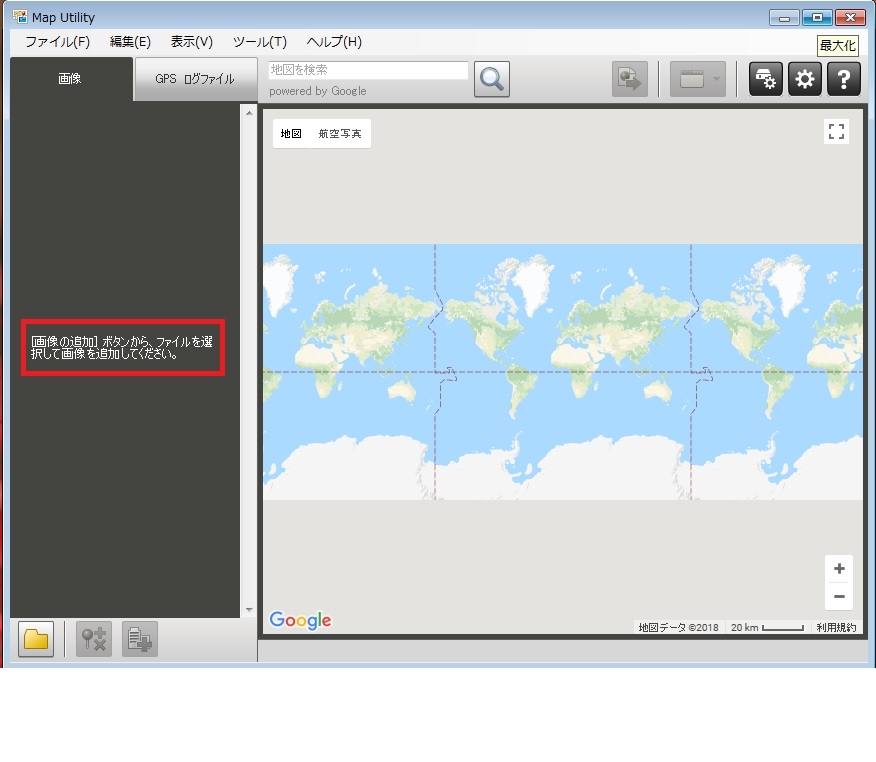Screen dimensions: 876x762
Task: Click the map search input field
Action: [365, 70]
